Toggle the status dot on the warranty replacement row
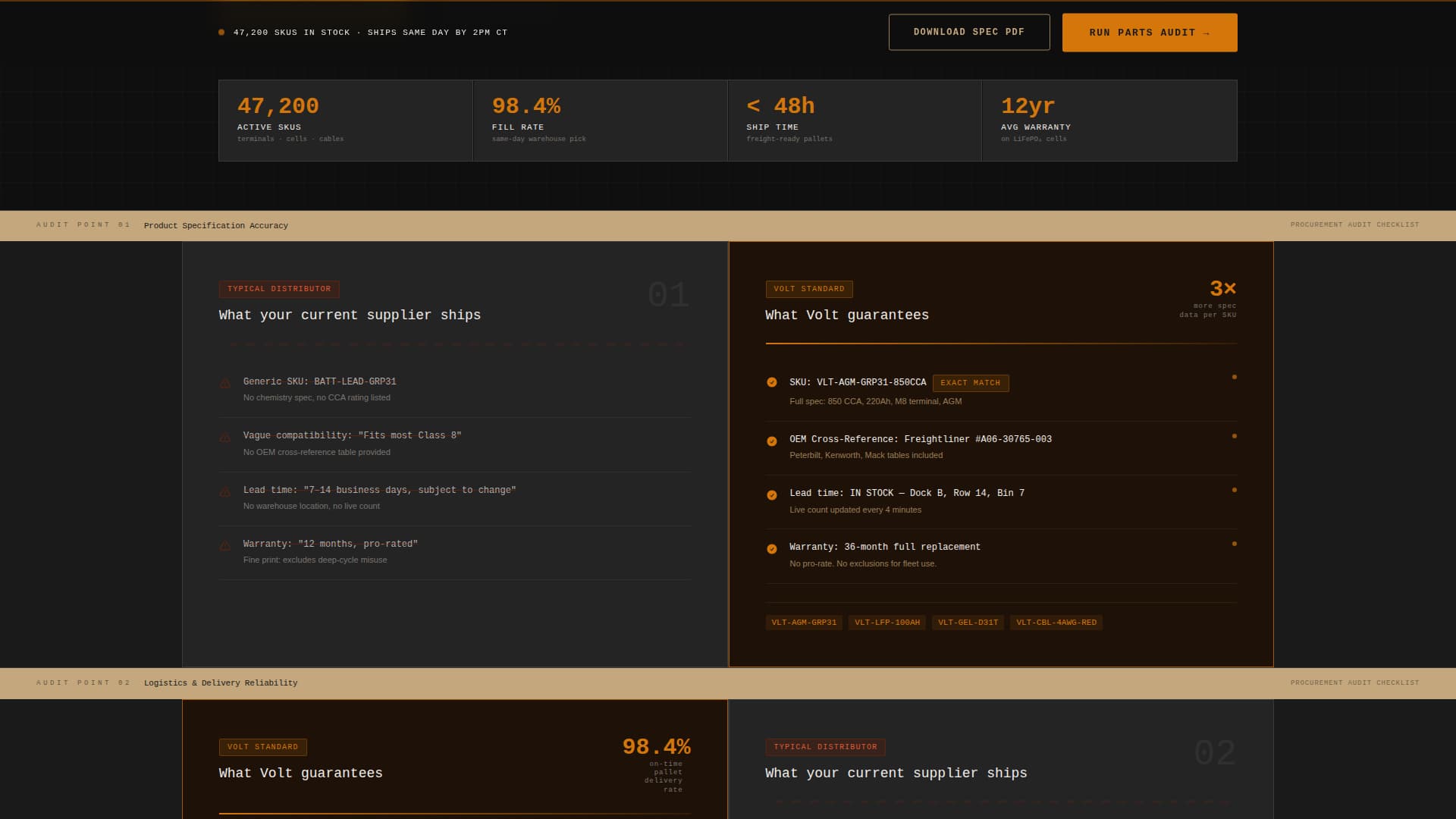1456x819 pixels. click(x=1235, y=544)
